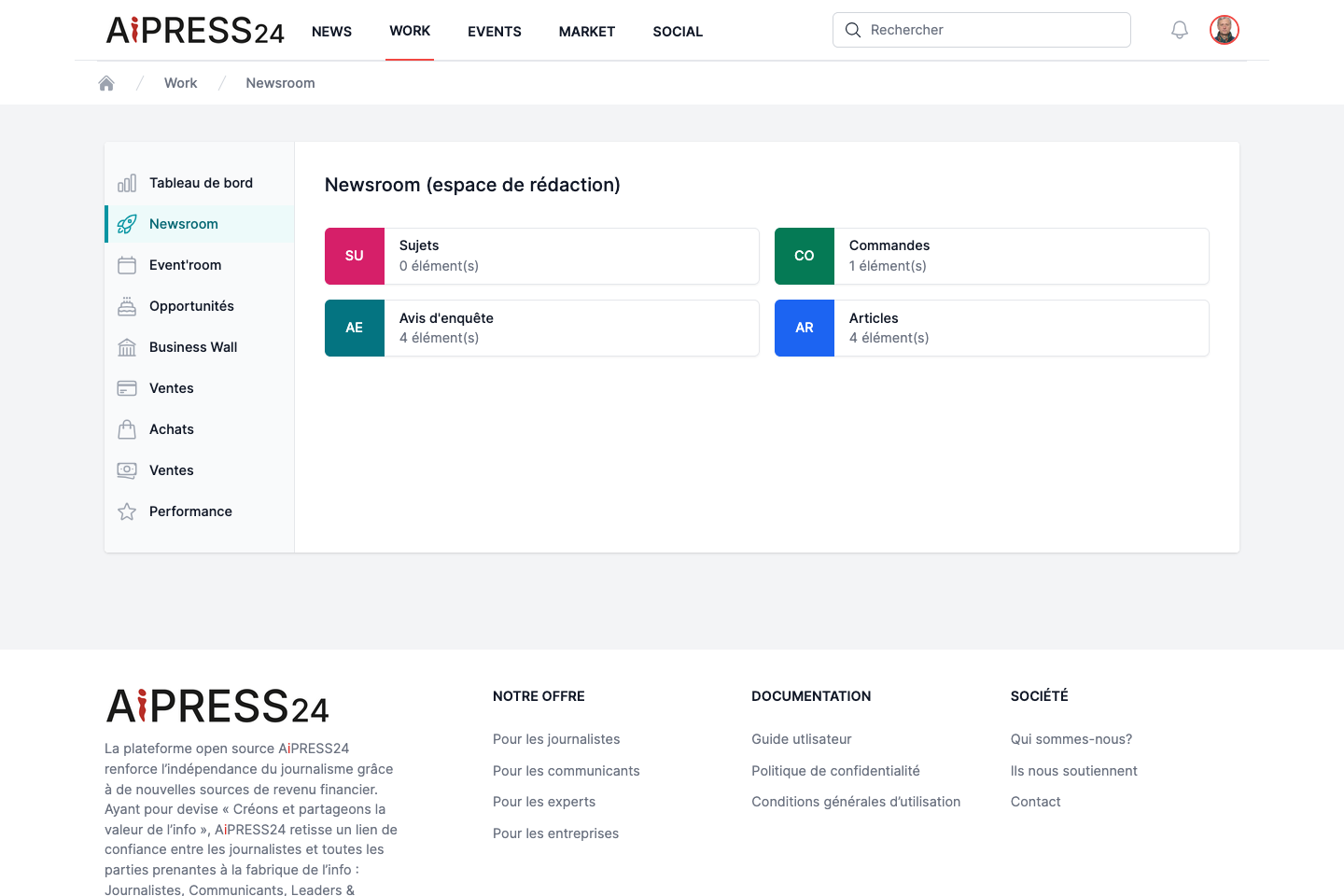Click the Tableau de bord chart icon

[127, 183]
